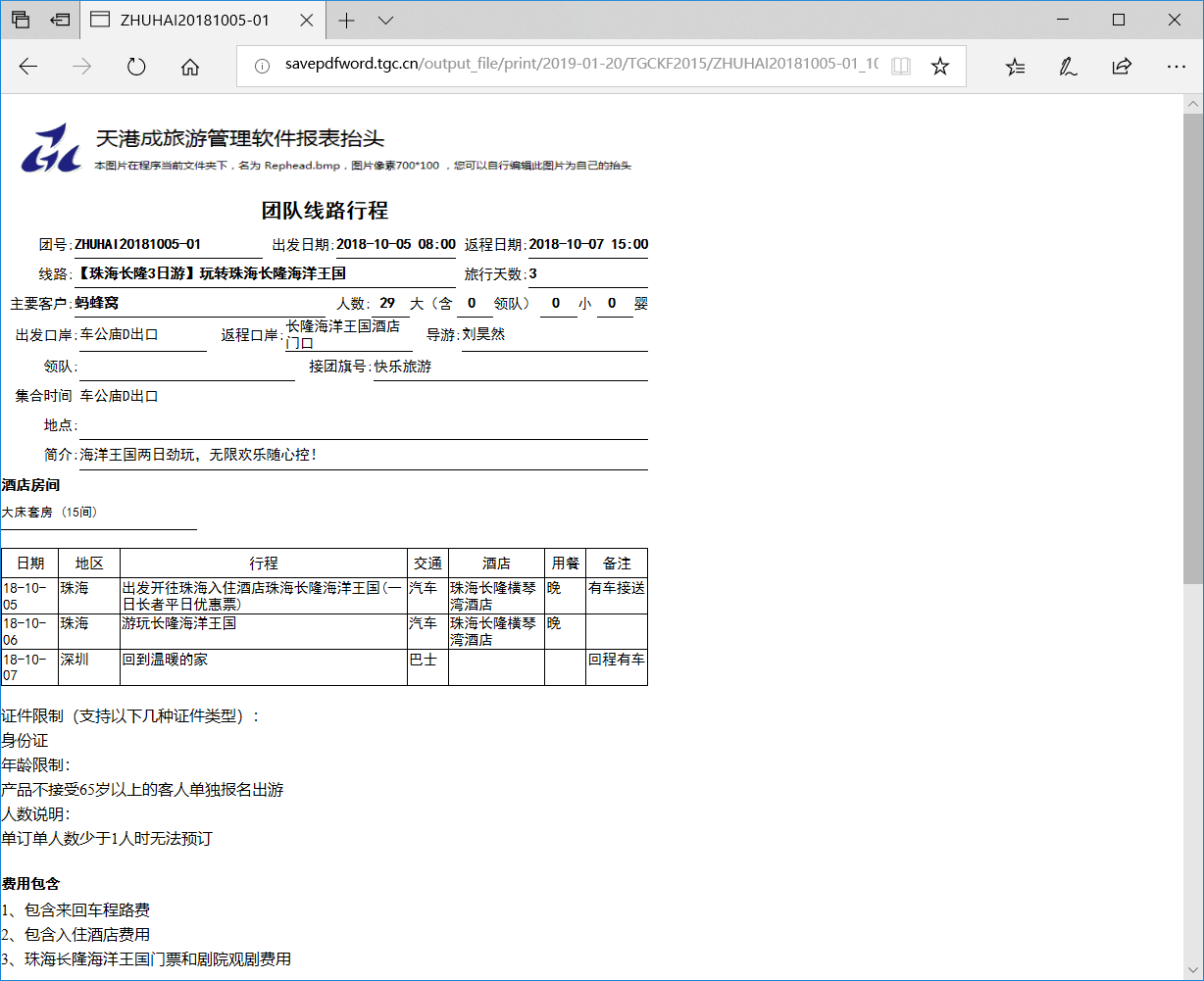
Task: Go back to previous page
Action: click(28, 67)
